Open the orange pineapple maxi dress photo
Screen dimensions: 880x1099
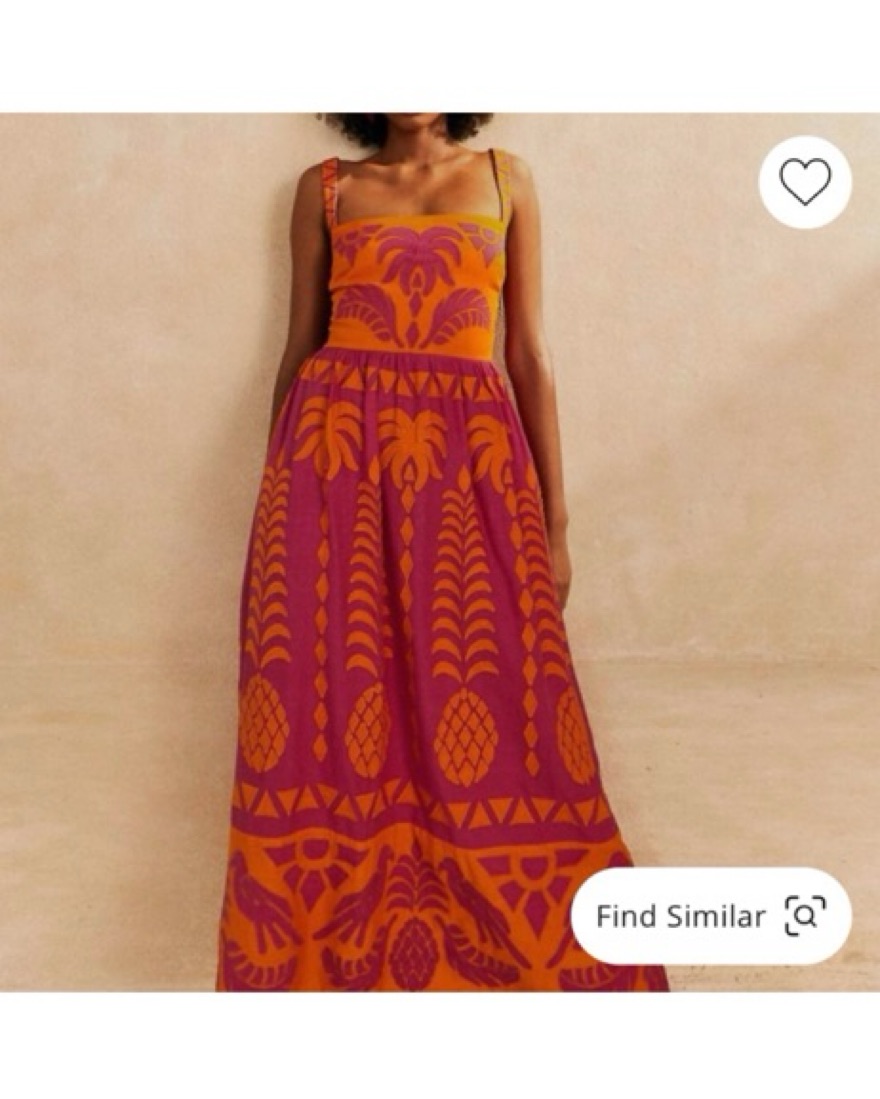tap(440, 552)
